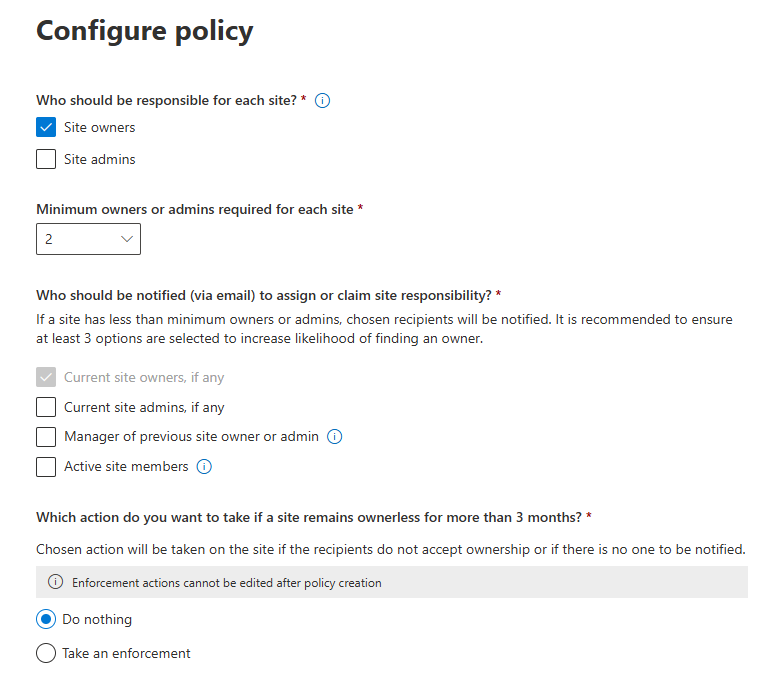Image resolution: width=759 pixels, height=682 pixels.
Task: Check Current site admins, if any
Action: [x=46, y=407]
